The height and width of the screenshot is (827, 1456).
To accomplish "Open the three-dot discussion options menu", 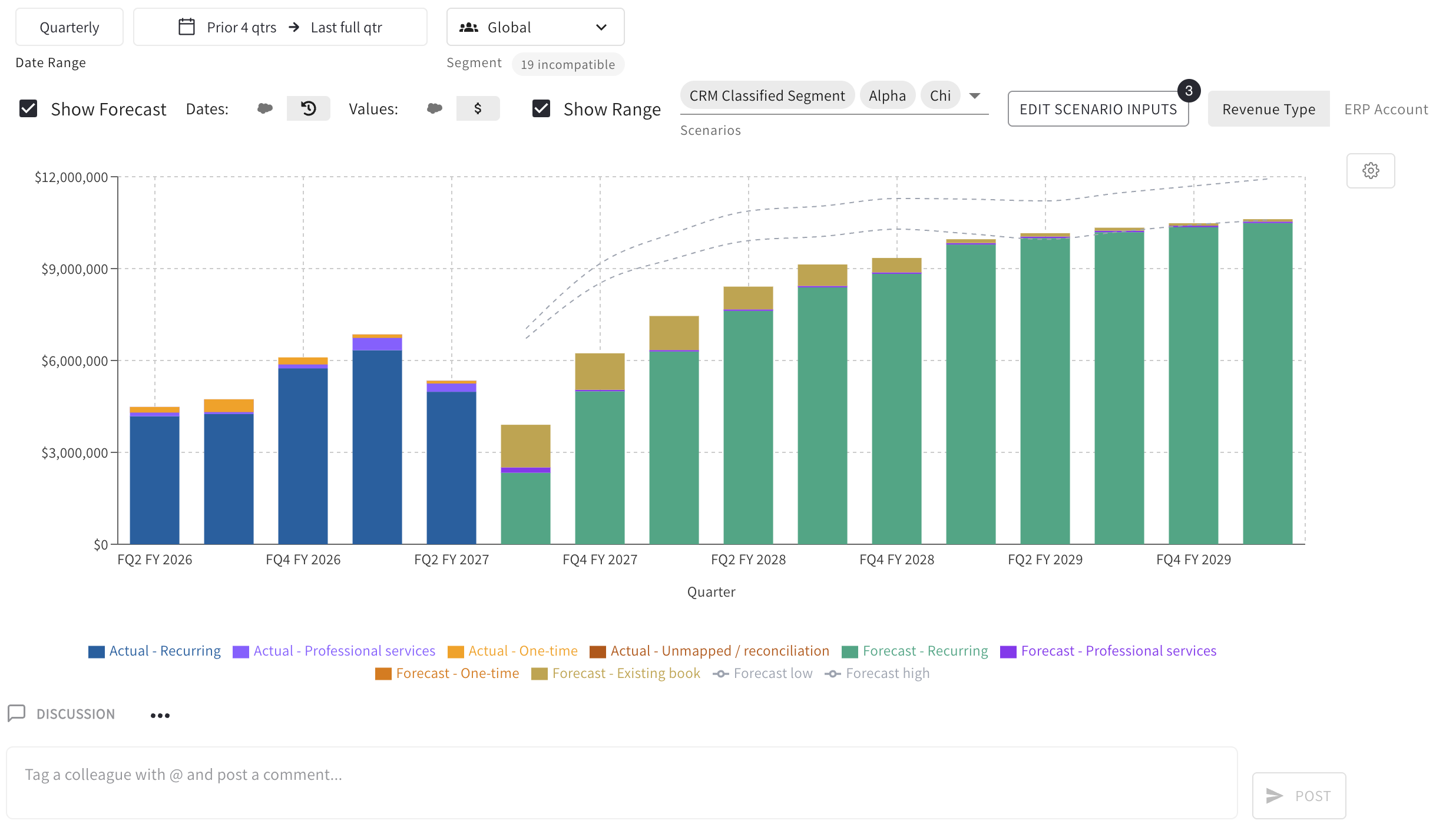I will [x=160, y=715].
